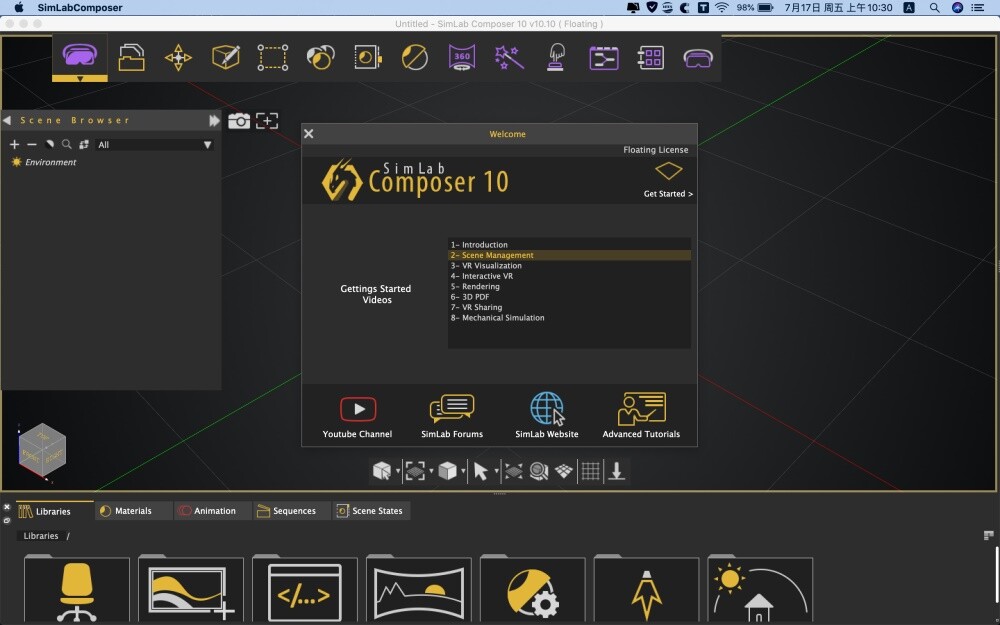This screenshot has height=625, width=1000.
Task: Select 4- Interactive VR video
Action: (x=569, y=276)
